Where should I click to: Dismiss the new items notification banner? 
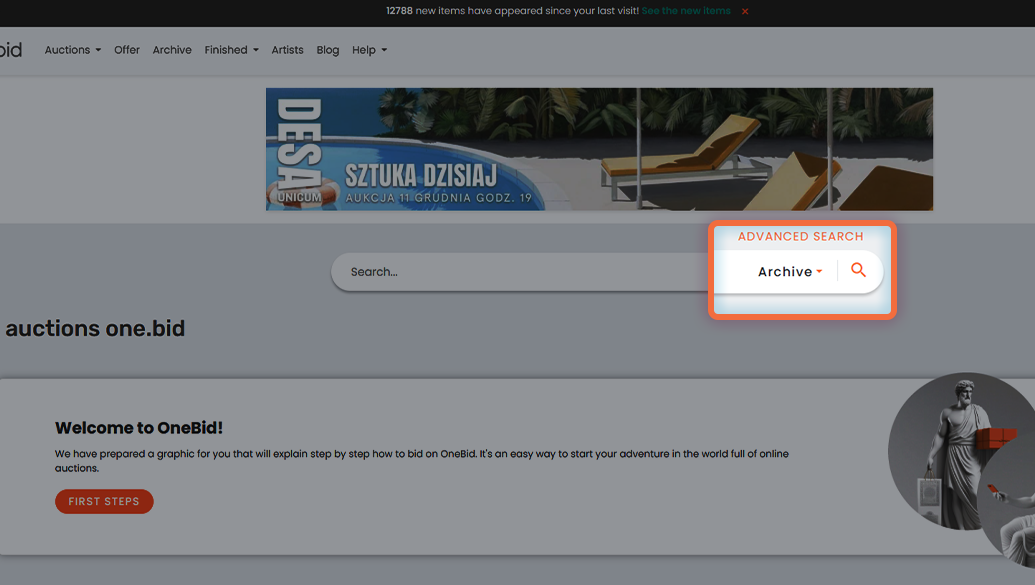click(745, 11)
